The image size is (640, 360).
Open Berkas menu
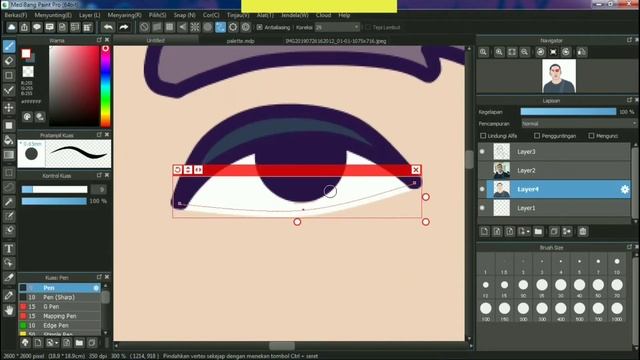16,15
